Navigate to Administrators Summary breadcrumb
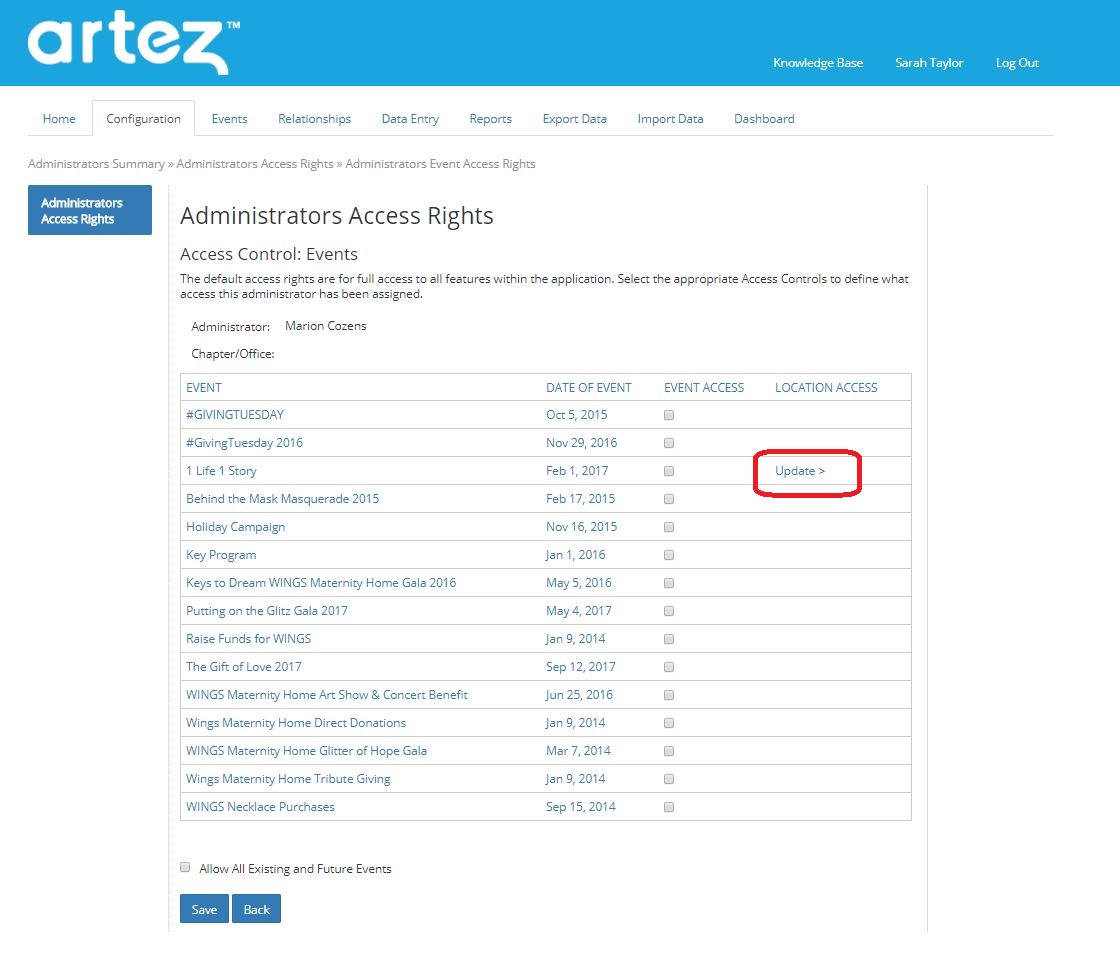 pyautogui.click(x=96, y=164)
